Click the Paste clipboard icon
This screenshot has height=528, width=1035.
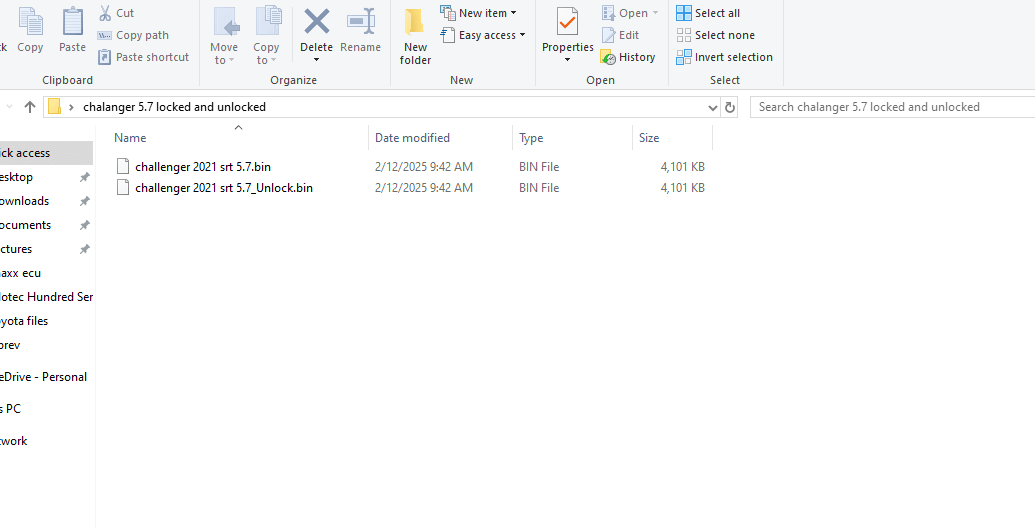(72, 23)
